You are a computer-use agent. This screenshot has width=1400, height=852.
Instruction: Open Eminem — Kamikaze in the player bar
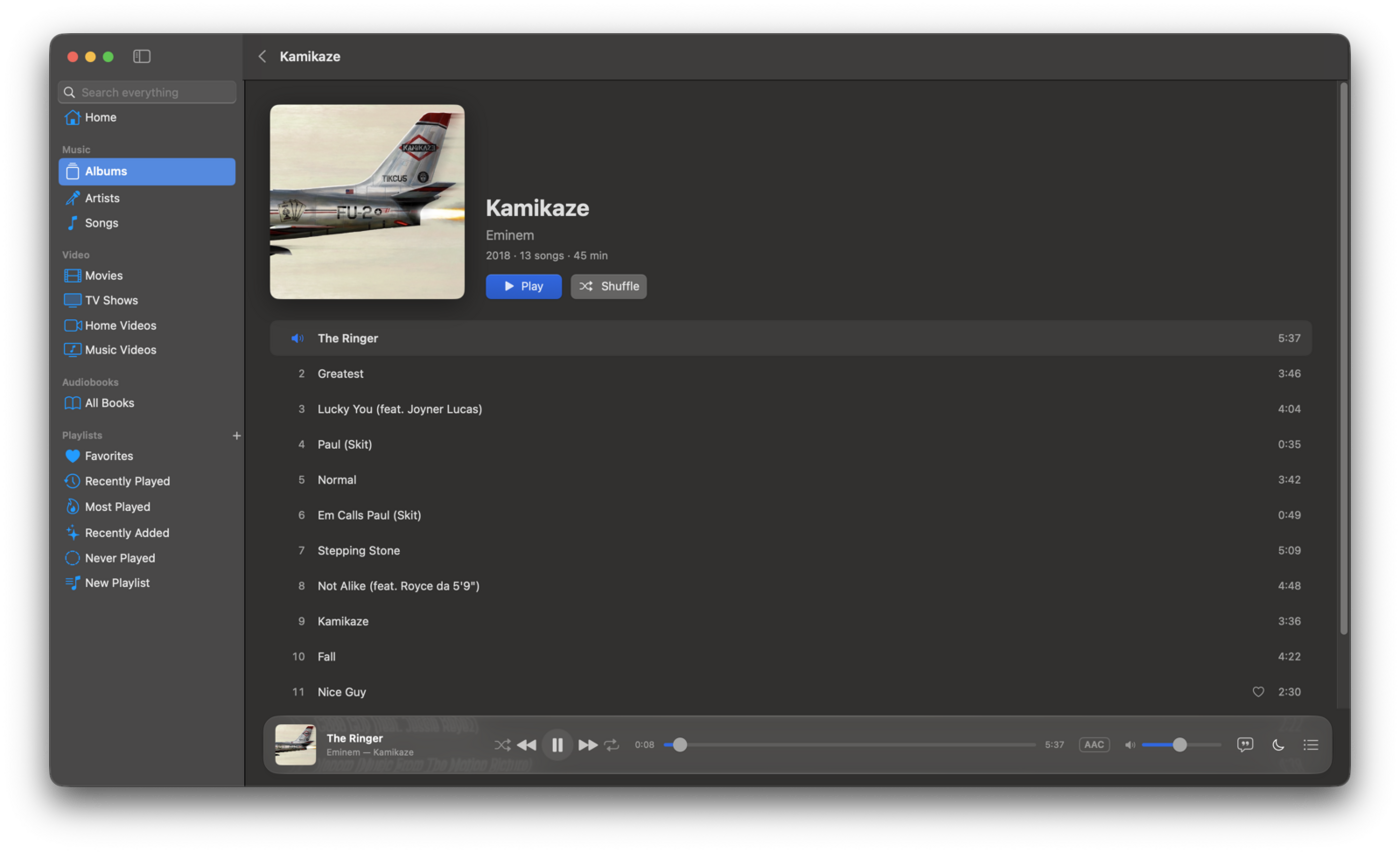(x=370, y=752)
